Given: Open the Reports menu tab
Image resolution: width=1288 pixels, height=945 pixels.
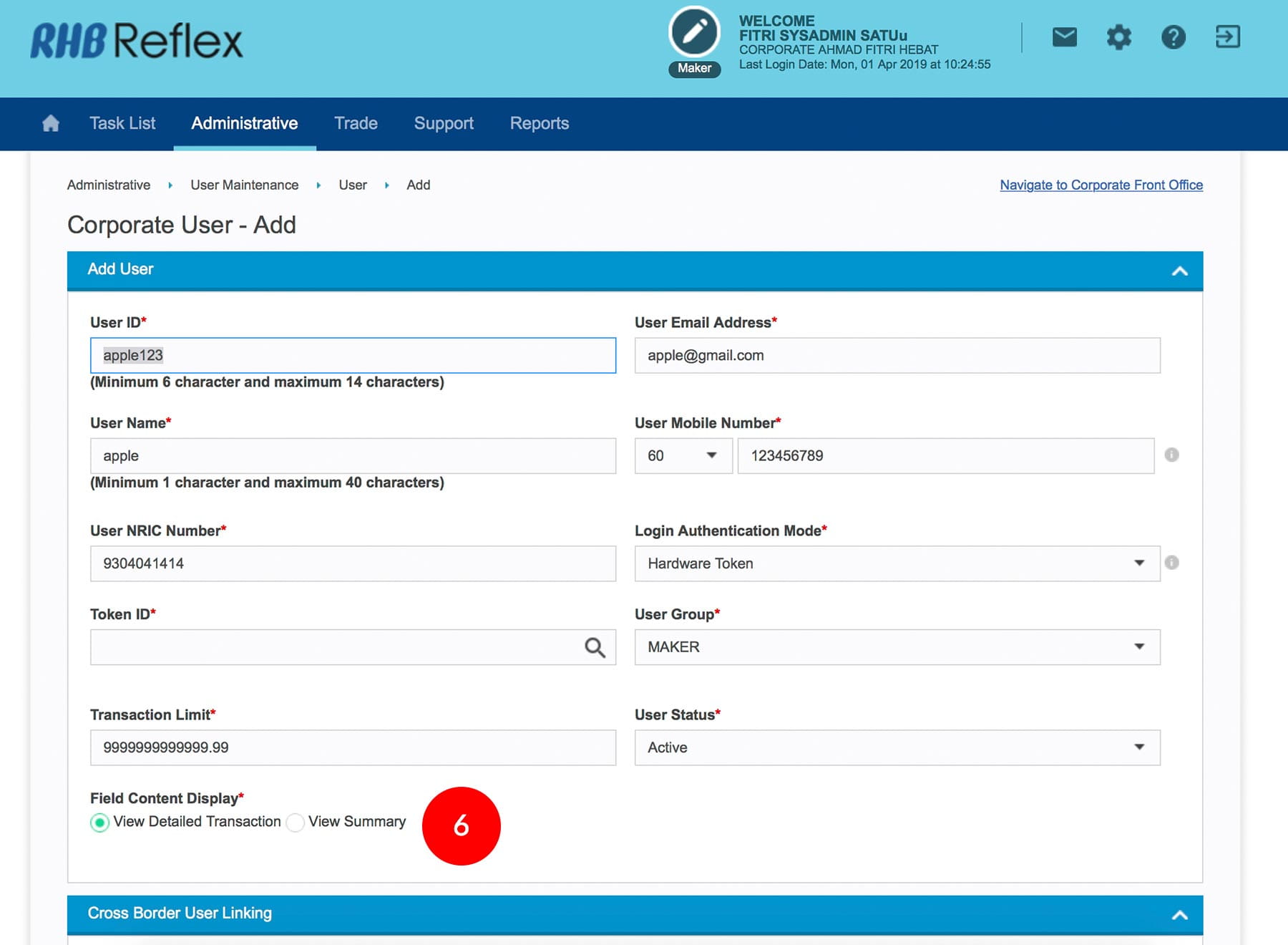Looking at the screenshot, I should [x=539, y=123].
